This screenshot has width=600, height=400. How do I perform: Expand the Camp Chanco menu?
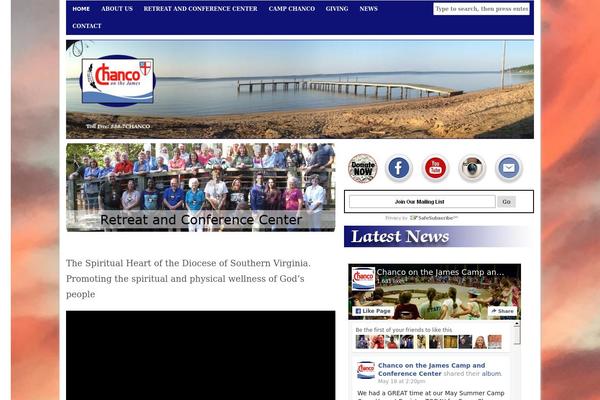pyautogui.click(x=291, y=9)
